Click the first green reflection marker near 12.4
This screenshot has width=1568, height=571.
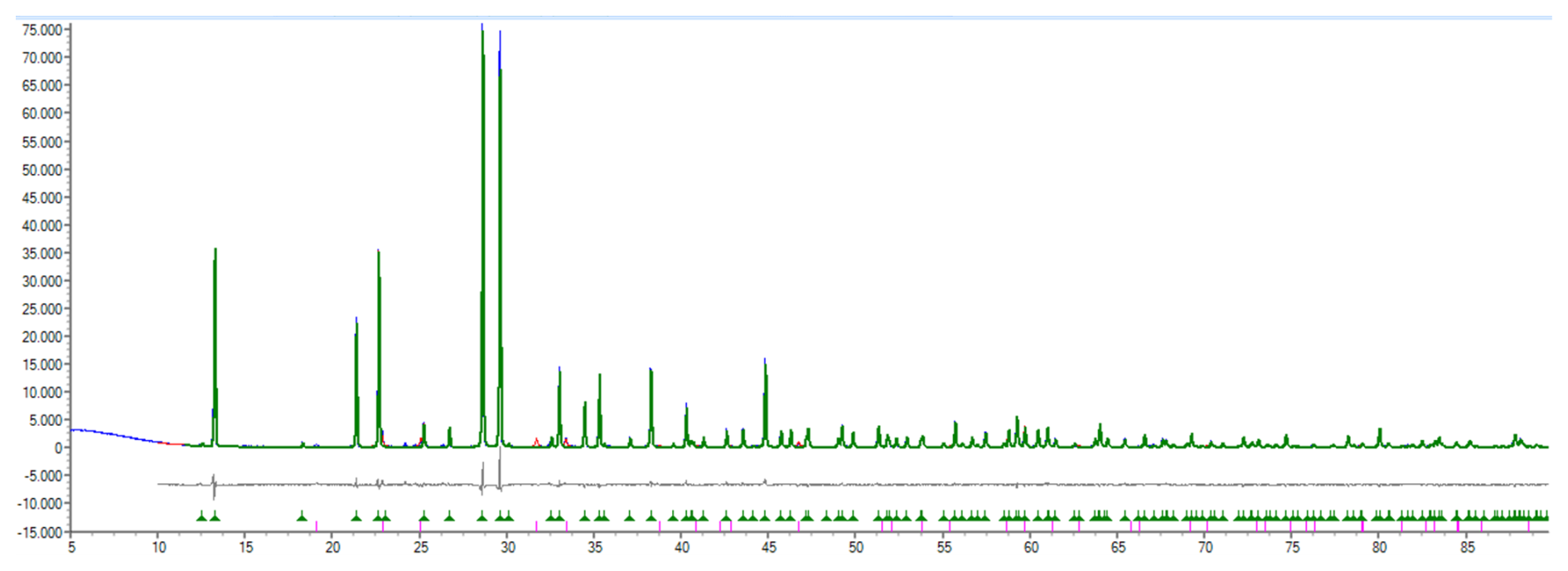tap(201, 516)
